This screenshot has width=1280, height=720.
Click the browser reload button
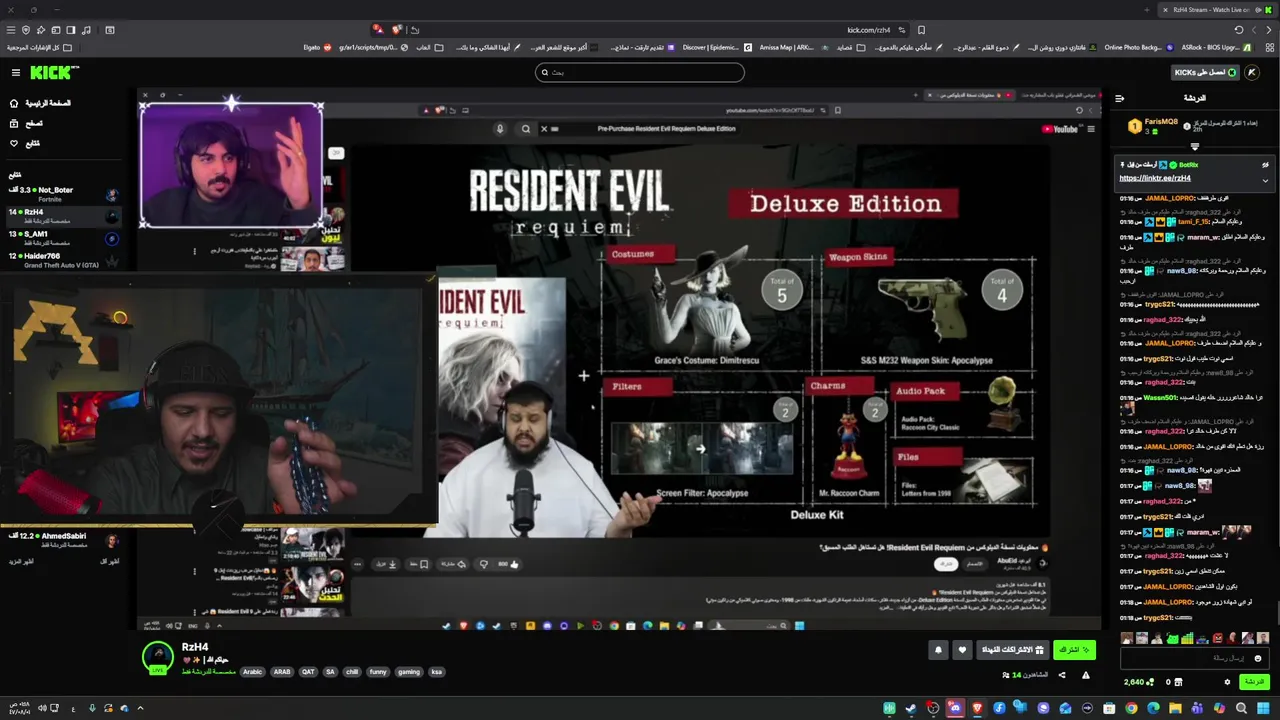click(1239, 30)
